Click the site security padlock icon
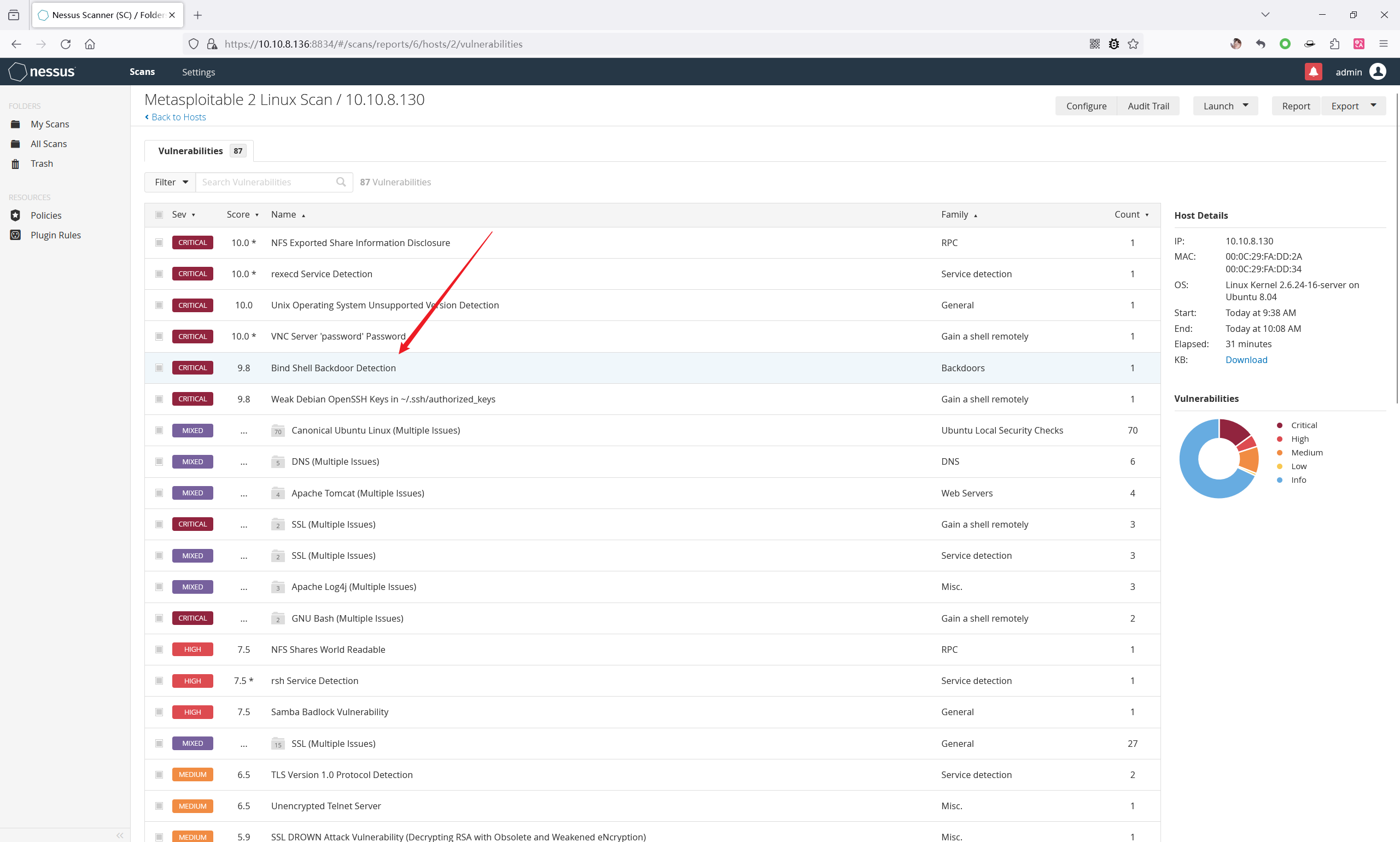This screenshot has width=1400, height=842. (212, 44)
